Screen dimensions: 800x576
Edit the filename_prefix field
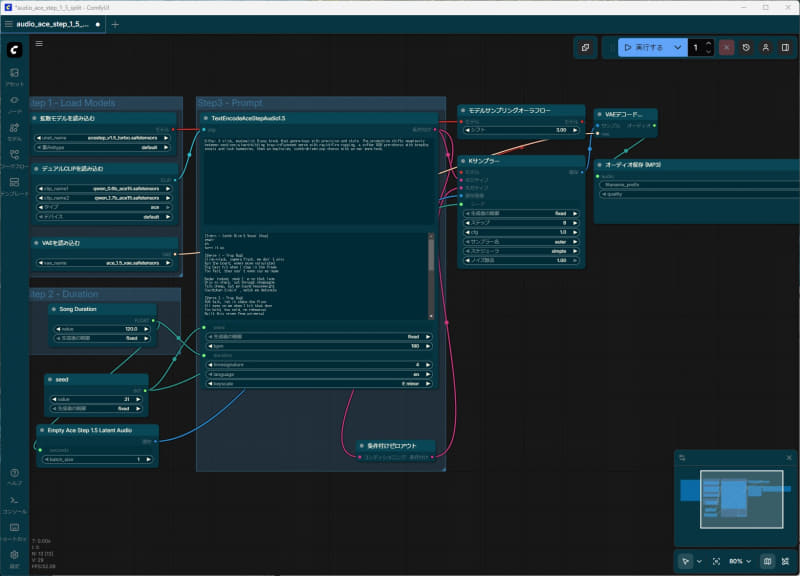coord(700,185)
